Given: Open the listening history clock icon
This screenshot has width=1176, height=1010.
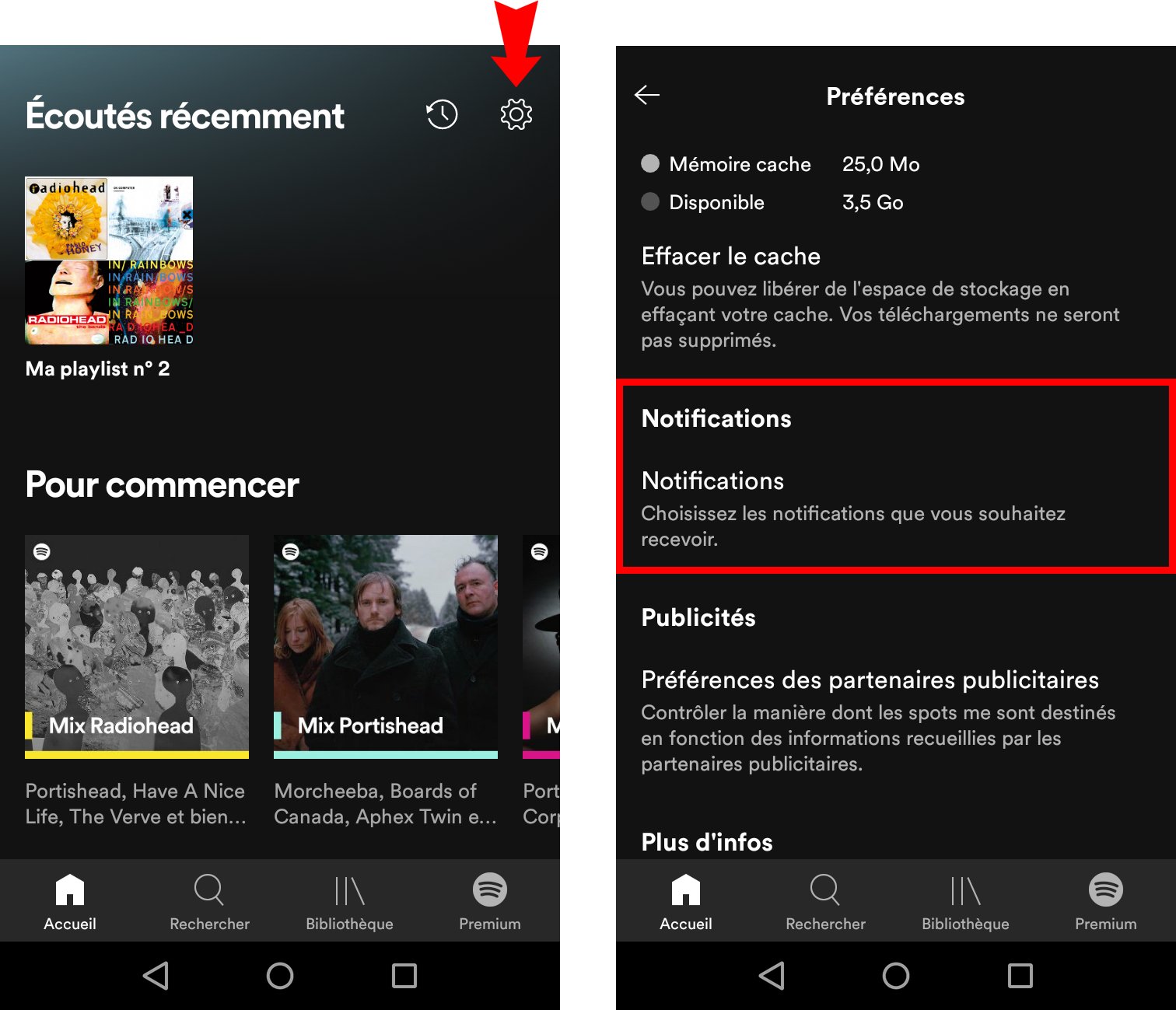Looking at the screenshot, I should click(441, 114).
